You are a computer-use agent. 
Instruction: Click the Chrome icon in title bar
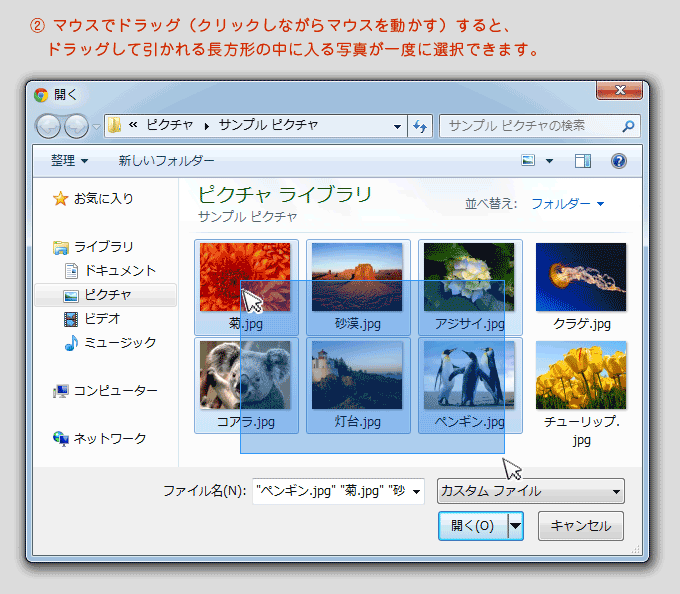click(x=41, y=95)
